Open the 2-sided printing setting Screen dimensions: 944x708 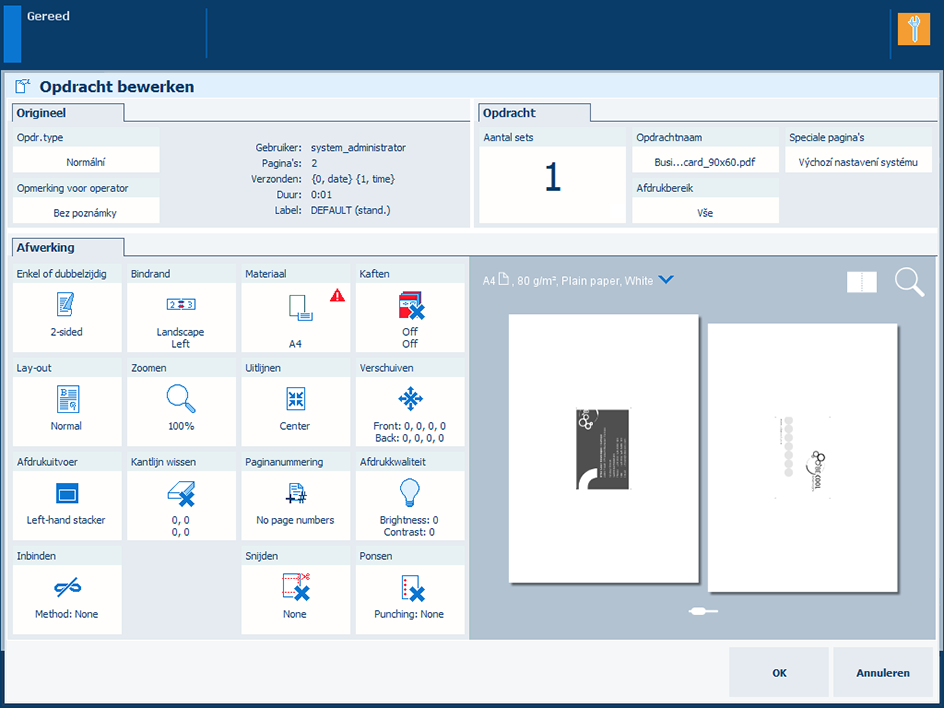[x=66, y=315]
